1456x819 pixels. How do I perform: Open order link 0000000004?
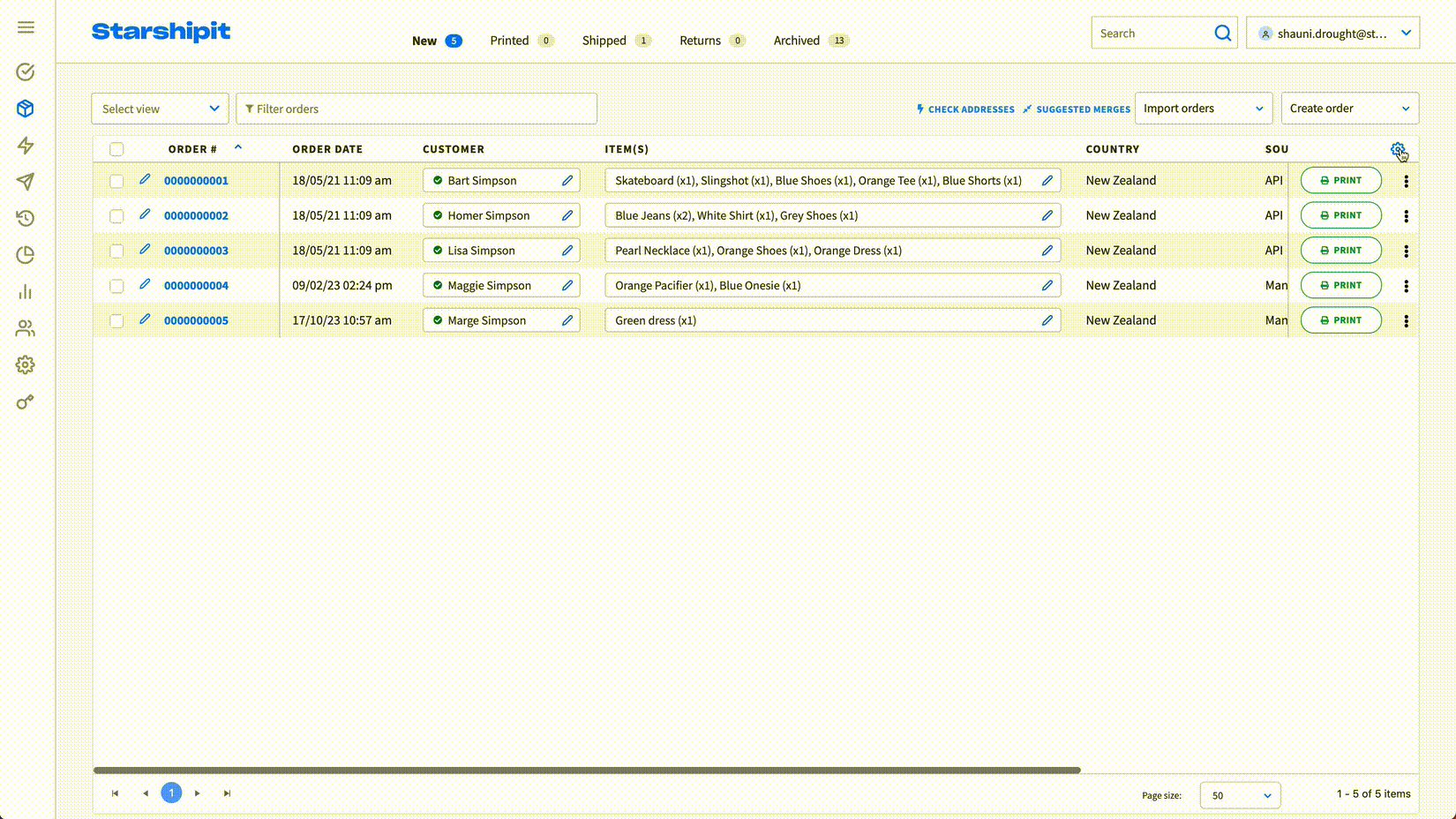196,286
